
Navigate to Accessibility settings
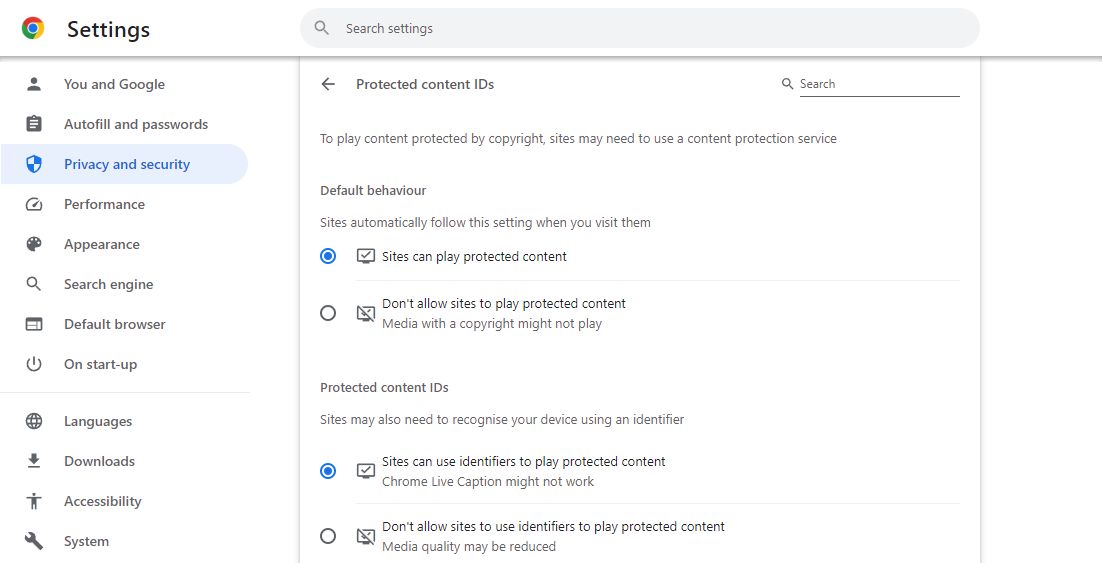click(x=102, y=501)
